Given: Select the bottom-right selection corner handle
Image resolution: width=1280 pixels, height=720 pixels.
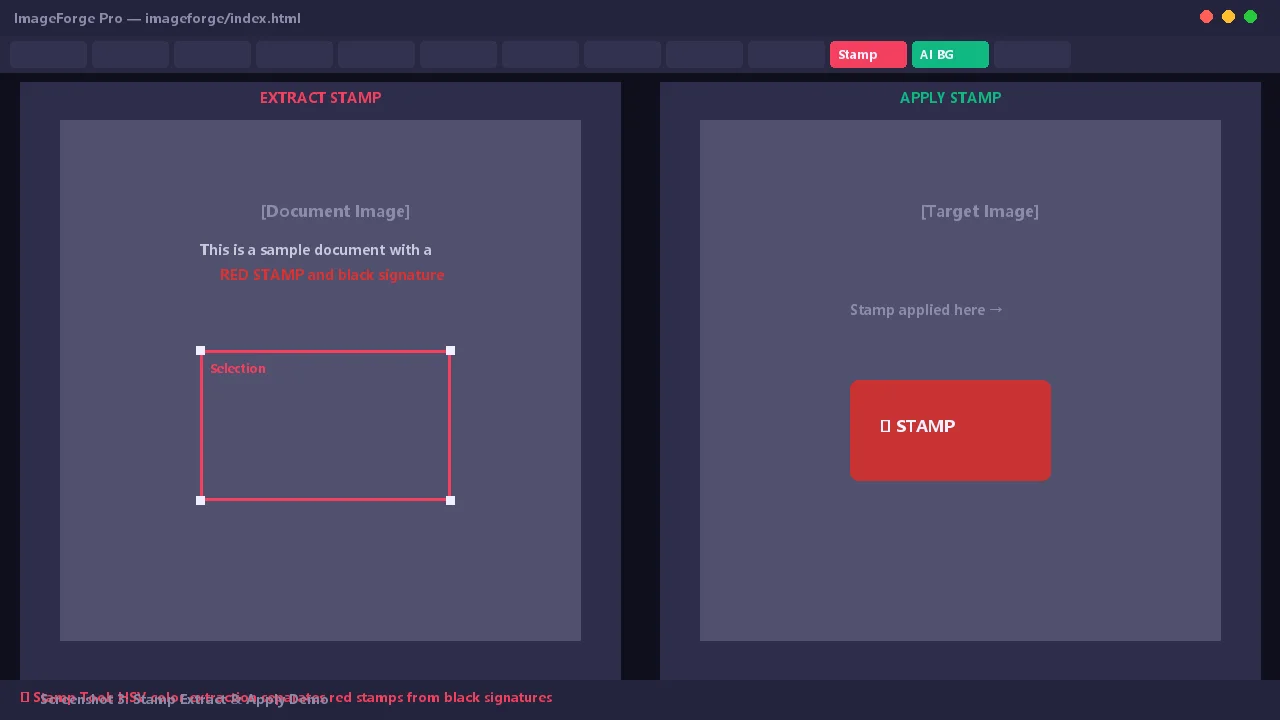Looking at the screenshot, I should (x=451, y=500).
